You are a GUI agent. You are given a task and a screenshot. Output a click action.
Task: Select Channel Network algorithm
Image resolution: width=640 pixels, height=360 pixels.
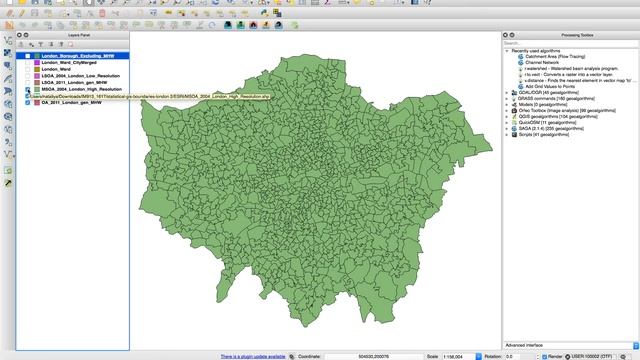pos(542,62)
